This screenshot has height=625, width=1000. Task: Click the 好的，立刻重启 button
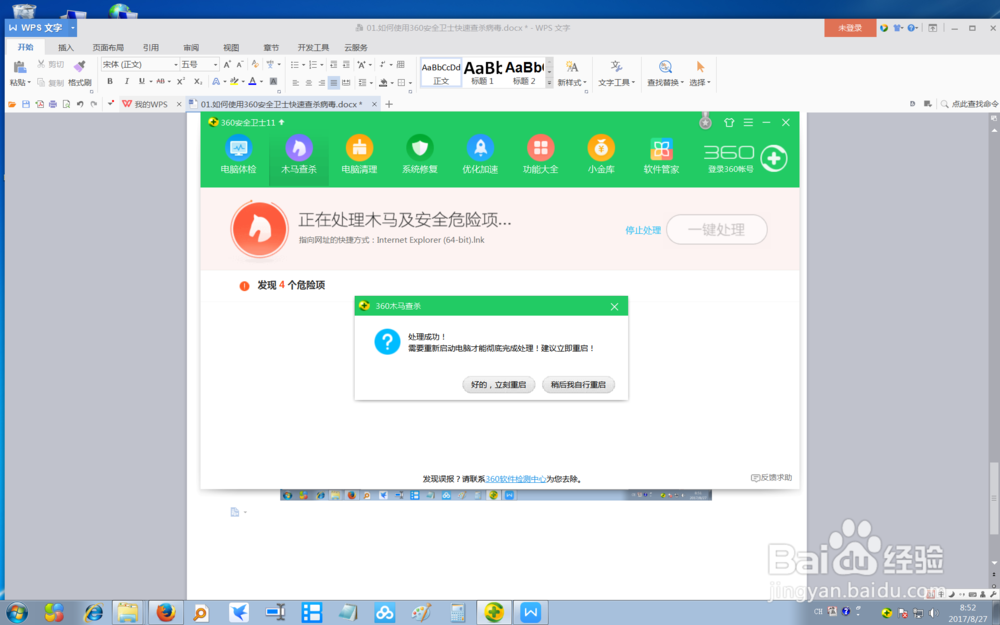coord(498,385)
